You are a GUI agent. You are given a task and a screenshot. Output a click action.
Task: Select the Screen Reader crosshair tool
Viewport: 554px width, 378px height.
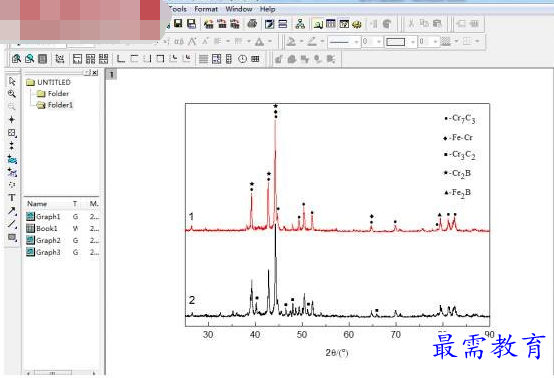tap(12, 119)
